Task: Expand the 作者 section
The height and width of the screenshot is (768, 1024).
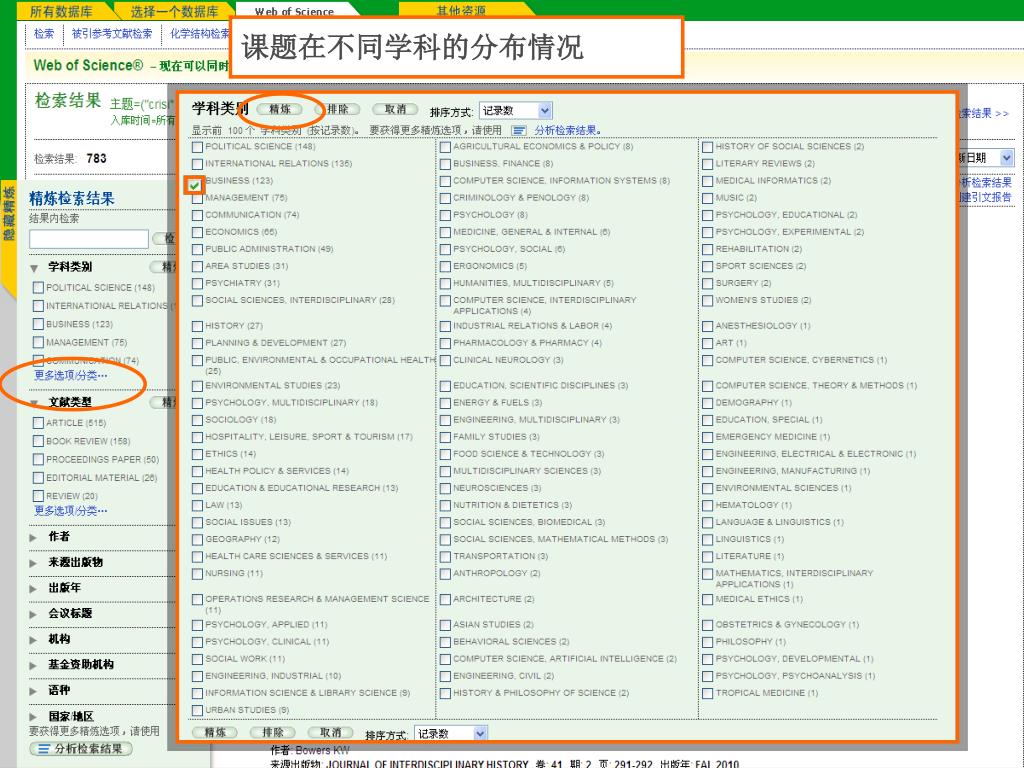Action: 33,537
